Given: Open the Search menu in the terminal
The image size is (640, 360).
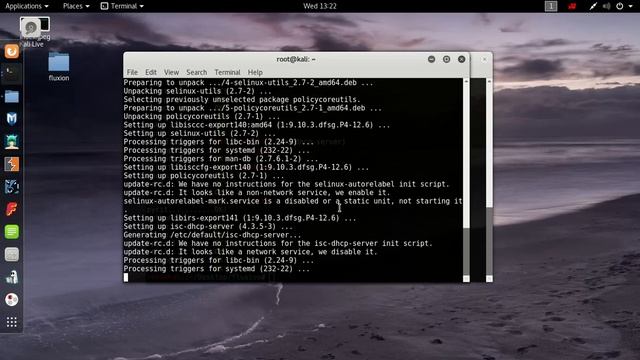Looking at the screenshot, I should tap(196, 72).
